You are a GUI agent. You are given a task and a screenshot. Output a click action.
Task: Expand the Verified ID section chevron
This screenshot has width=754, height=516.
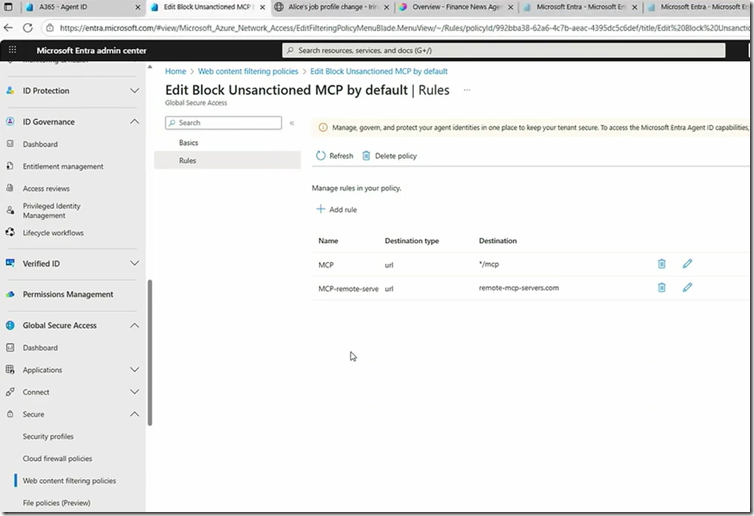coord(135,263)
